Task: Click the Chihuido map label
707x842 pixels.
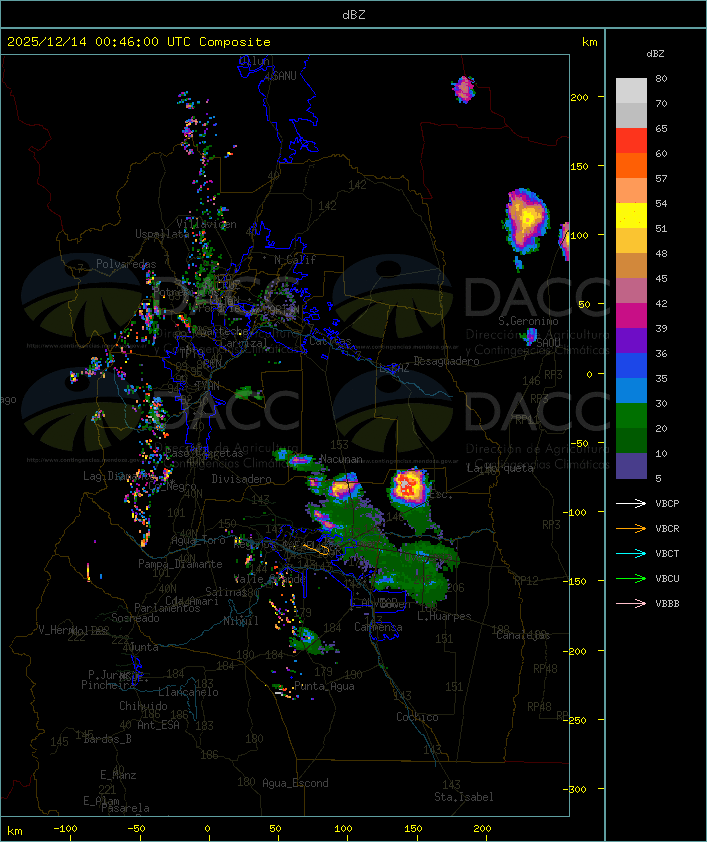Action: tap(143, 706)
